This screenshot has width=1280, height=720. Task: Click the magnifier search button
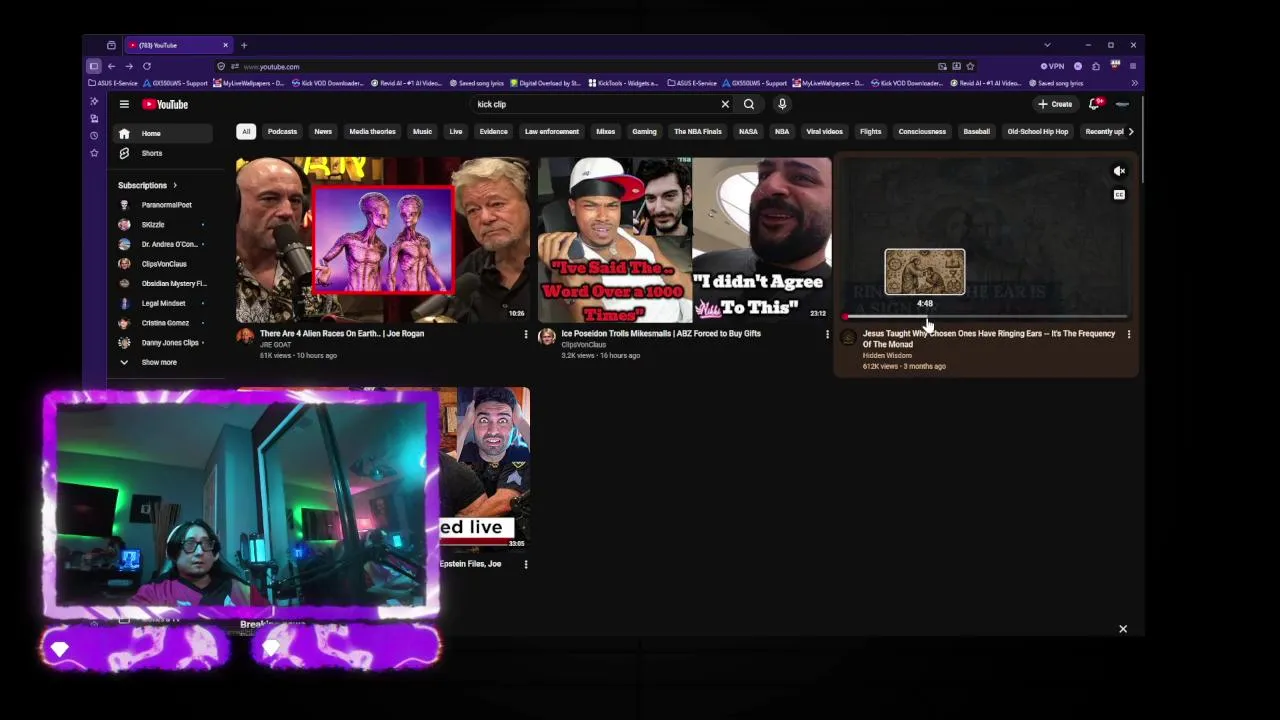click(749, 104)
